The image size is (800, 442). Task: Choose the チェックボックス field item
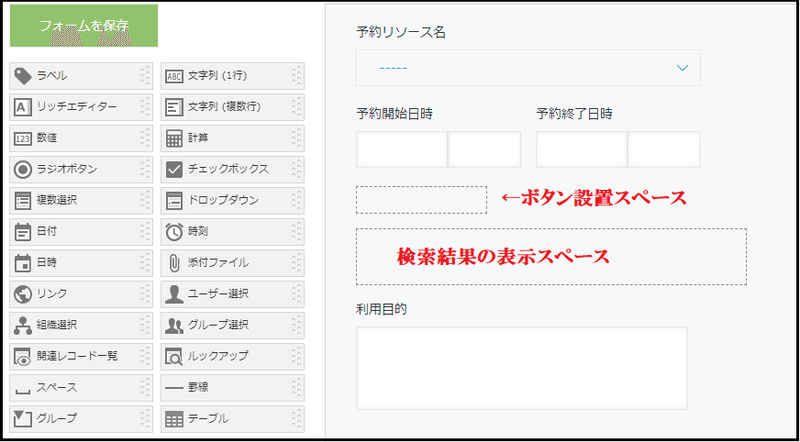(x=233, y=169)
